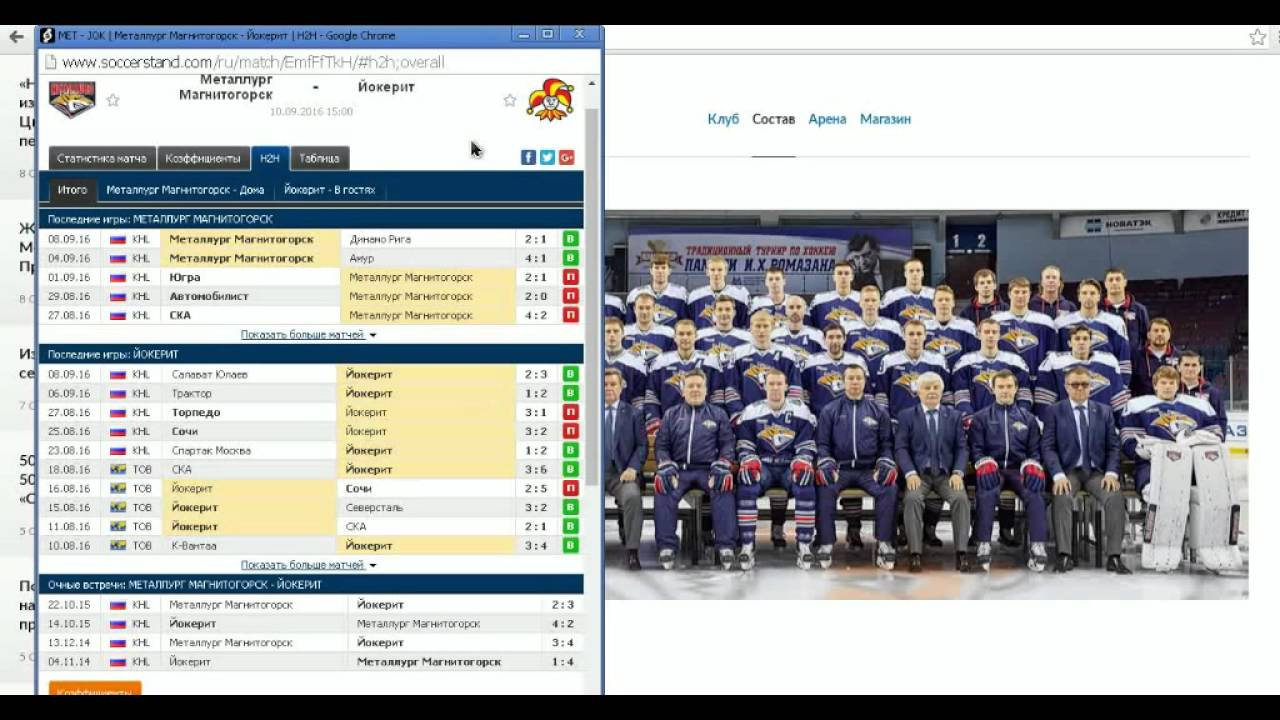
Task: Click the loss badge on СКА 4:2 row
Action: 571,315
